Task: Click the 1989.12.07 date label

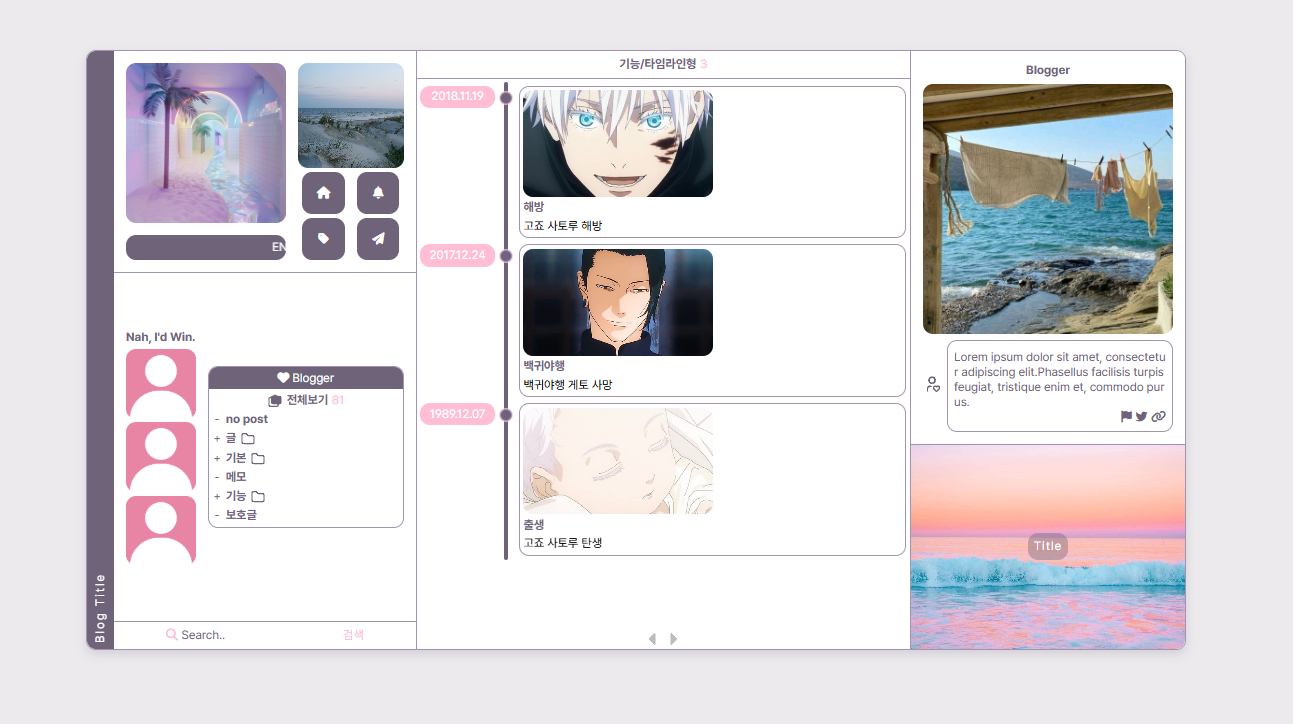Action: 457,414
